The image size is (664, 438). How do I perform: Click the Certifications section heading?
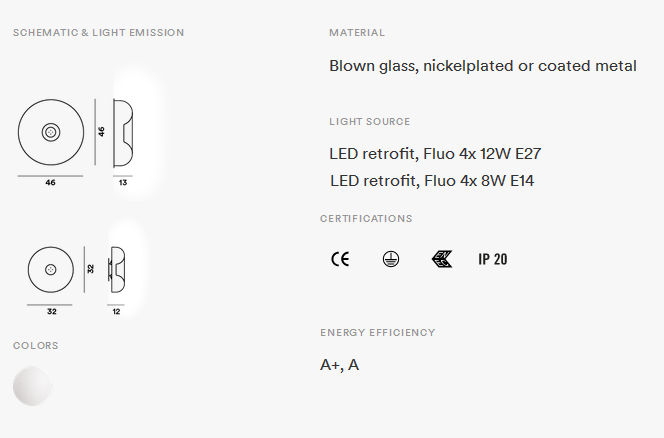366,219
